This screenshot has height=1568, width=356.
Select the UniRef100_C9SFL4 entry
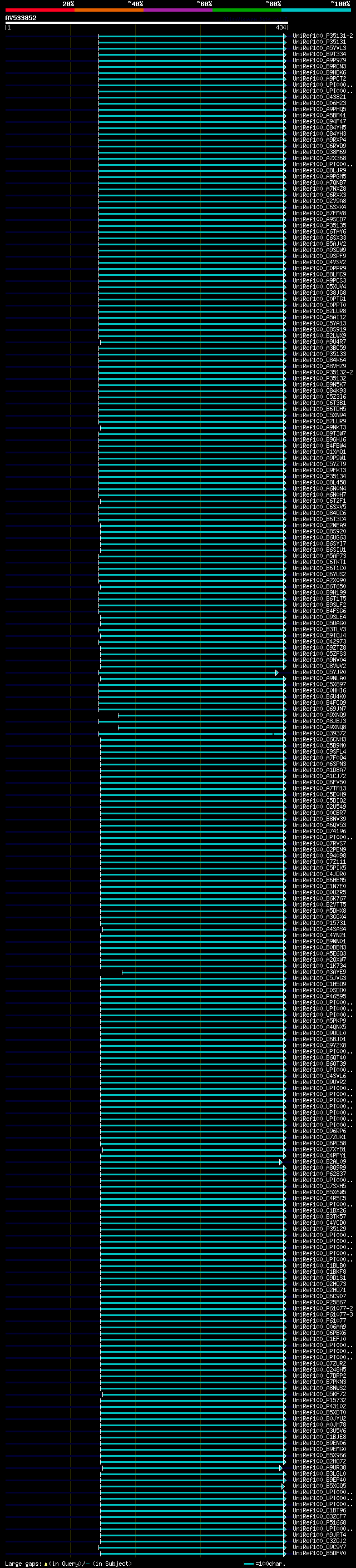(319, 752)
